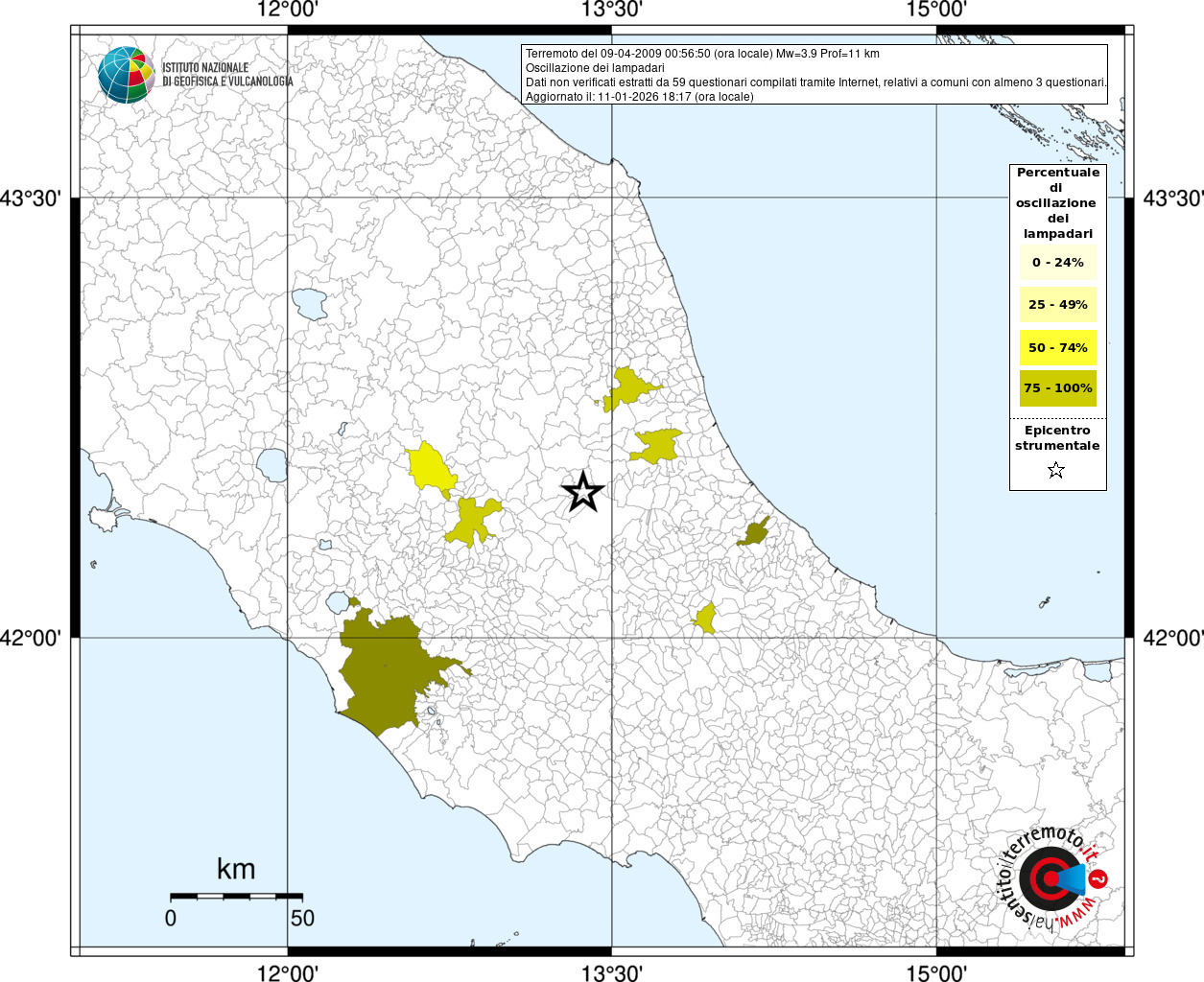Click the northernmost large lake on the map
This screenshot has height=982, width=1204.
click(310, 304)
